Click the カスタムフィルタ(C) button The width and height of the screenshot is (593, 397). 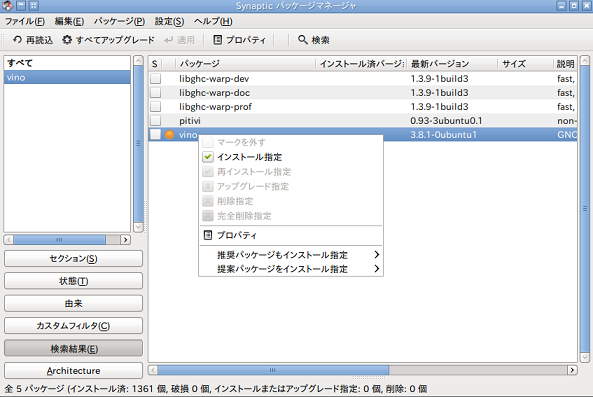pyautogui.click(x=73, y=326)
